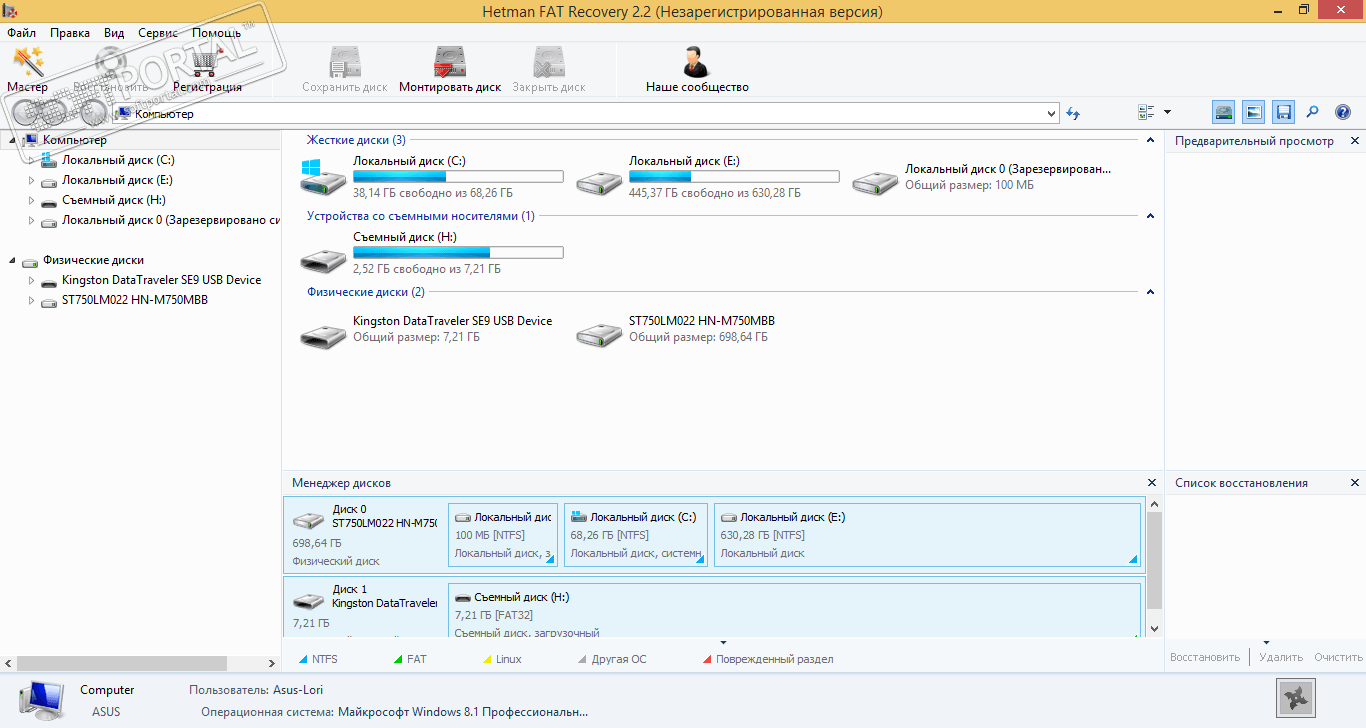
Task: Expand Локальный диск (E:) in the tree
Action: click(31, 180)
